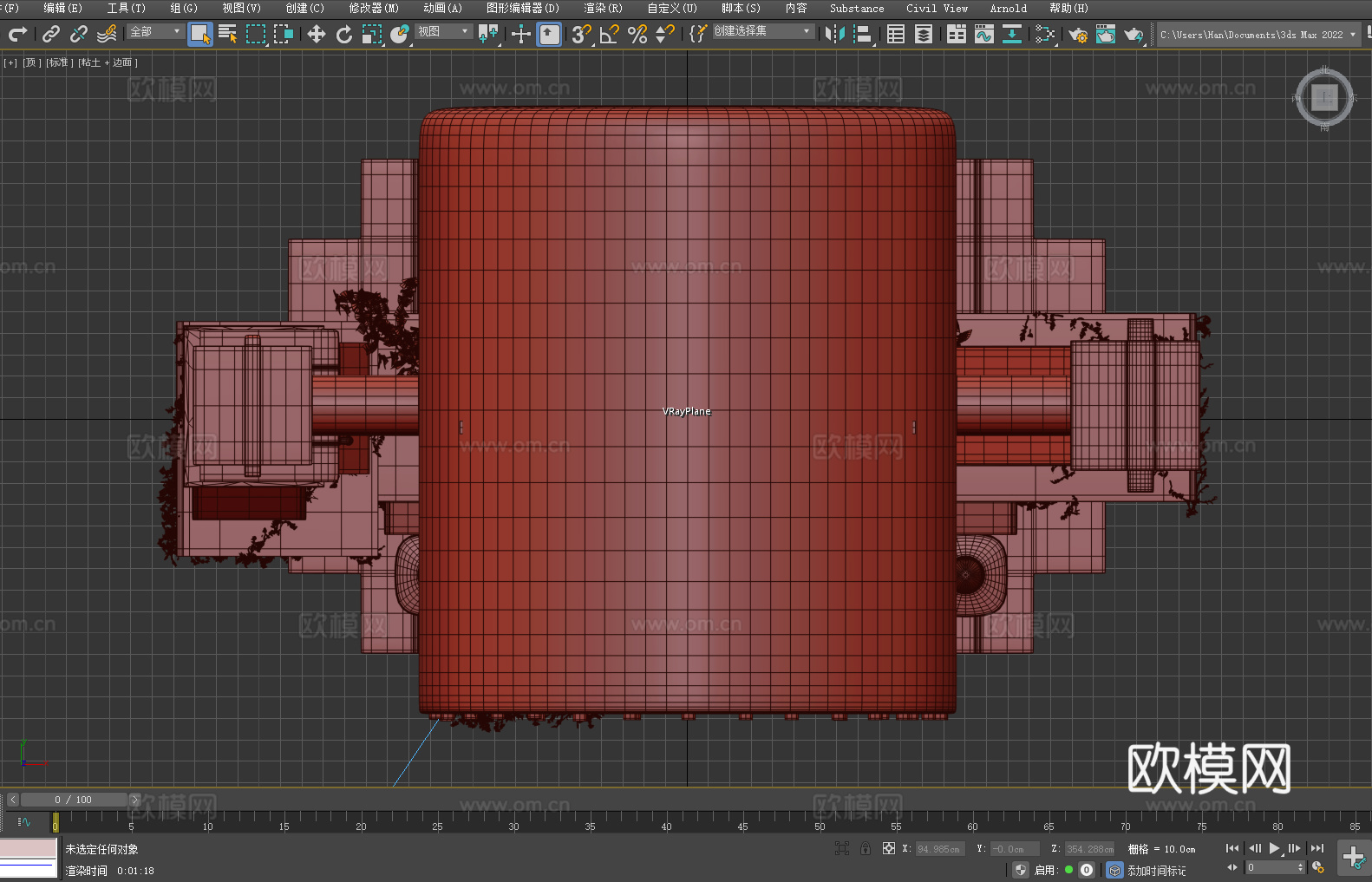This screenshot has width=1372, height=882.
Task: Open Select by Name list
Action: pyautogui.click(x=227, y=35)
